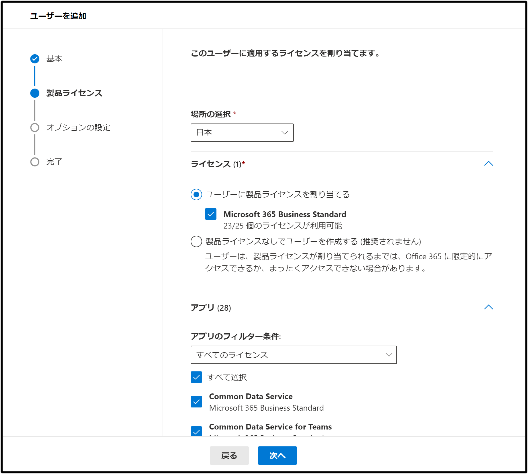The height and width of the screenshot is (474, 528).
Task: Click the 次へ button
Action: tap(277, 455)
